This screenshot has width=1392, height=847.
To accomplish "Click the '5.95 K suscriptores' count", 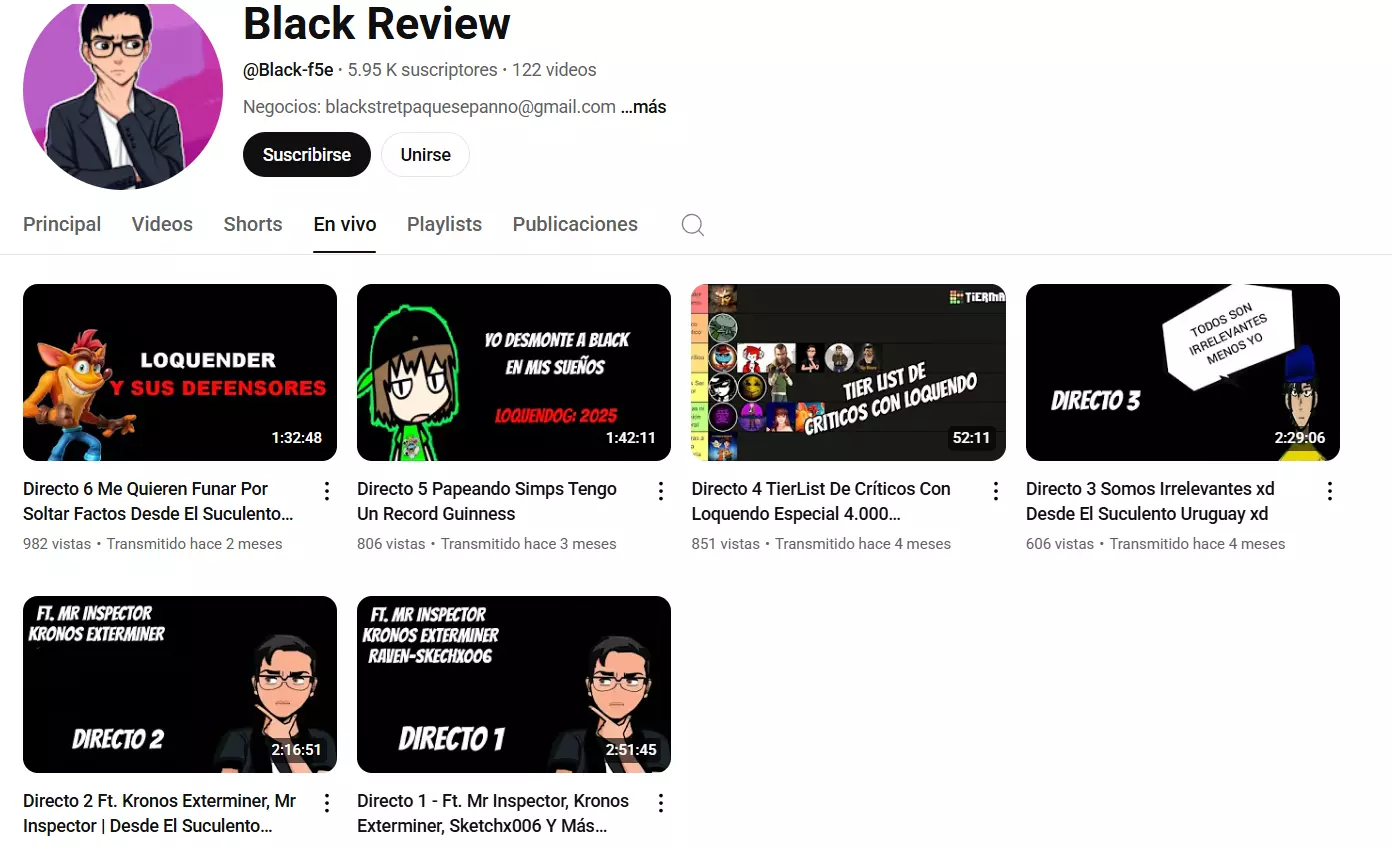I will (x=423, y=70).
